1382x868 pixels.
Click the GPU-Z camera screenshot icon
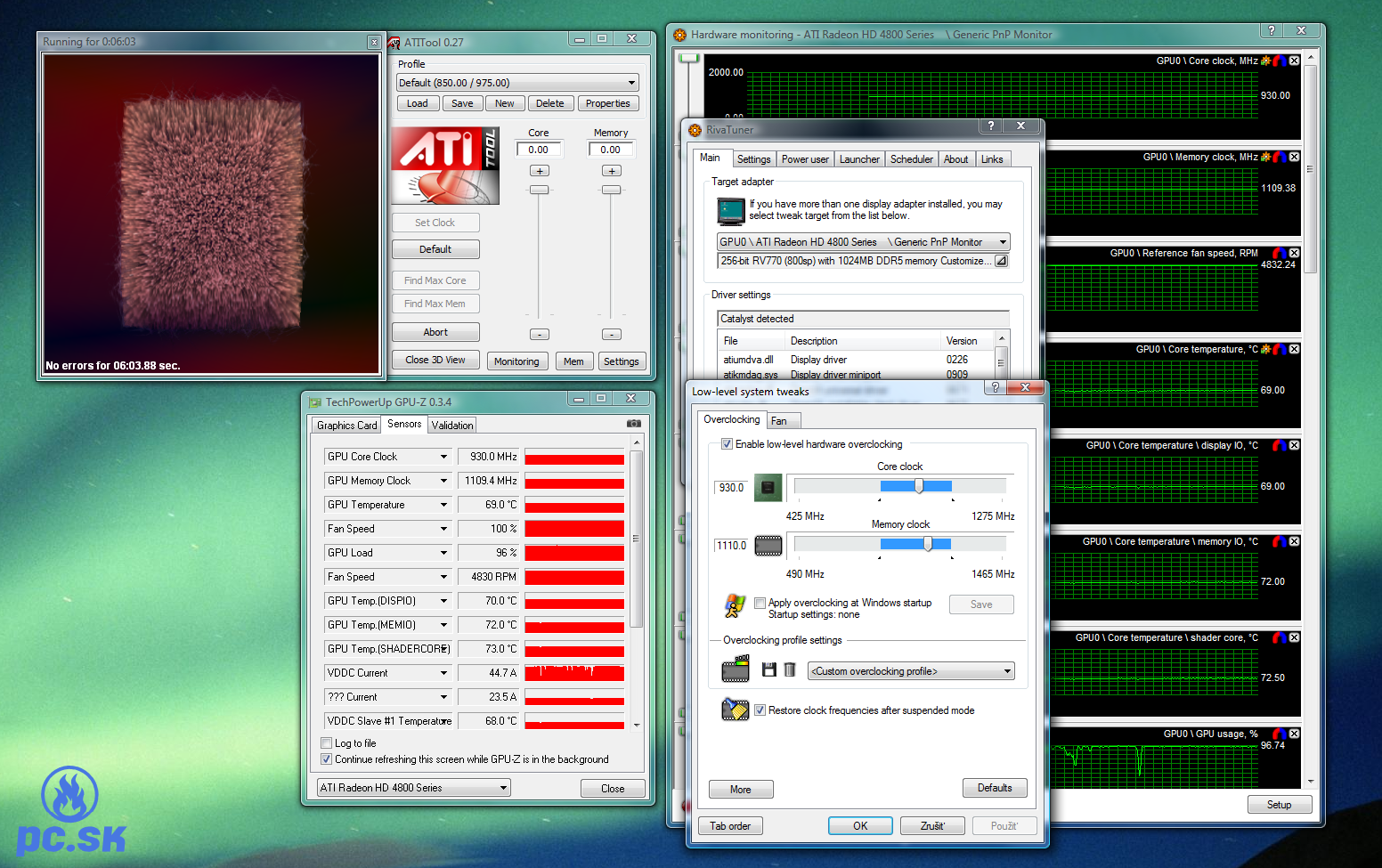(633, 424)
